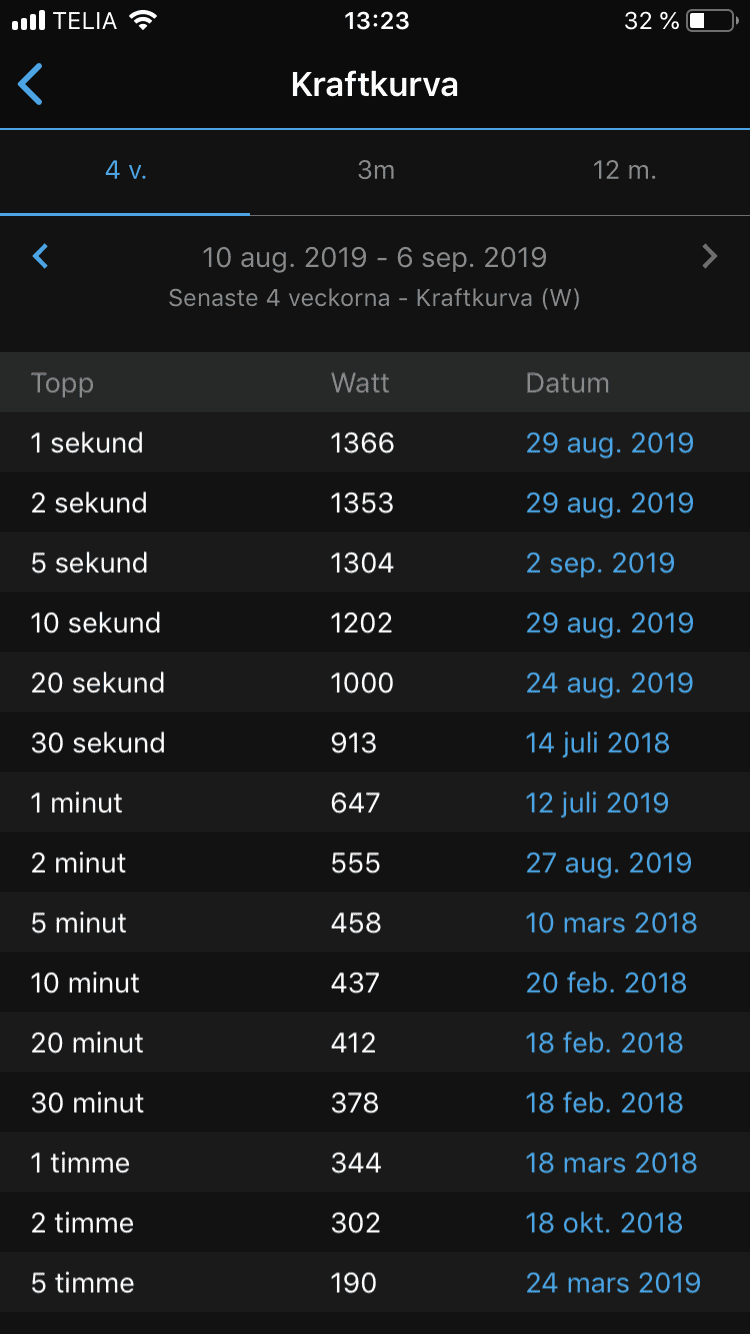The height and width of the screenshot is (1334, 750).
Task: Open the 10 mars 2018 date link
Action: [x=611, y=923]
